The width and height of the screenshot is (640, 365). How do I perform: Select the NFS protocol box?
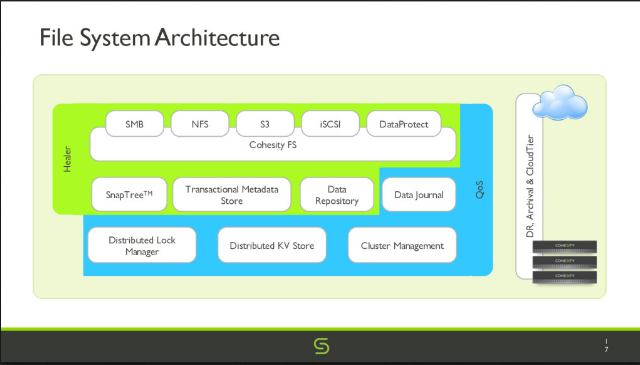[200, 124]
